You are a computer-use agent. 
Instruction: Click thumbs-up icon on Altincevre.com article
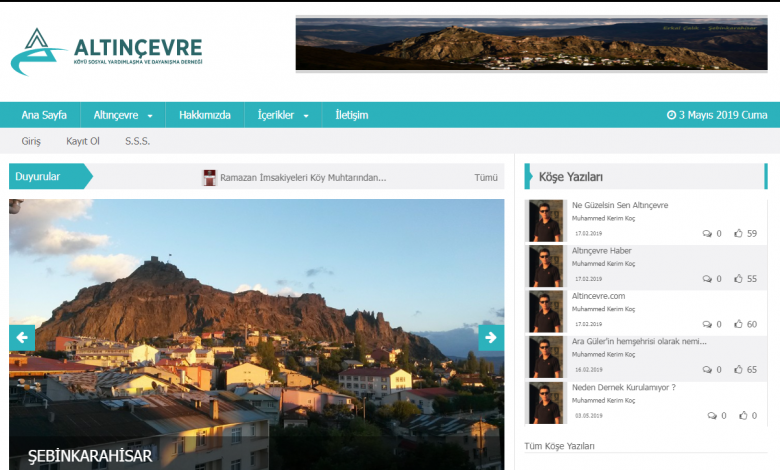coord(738,324)
